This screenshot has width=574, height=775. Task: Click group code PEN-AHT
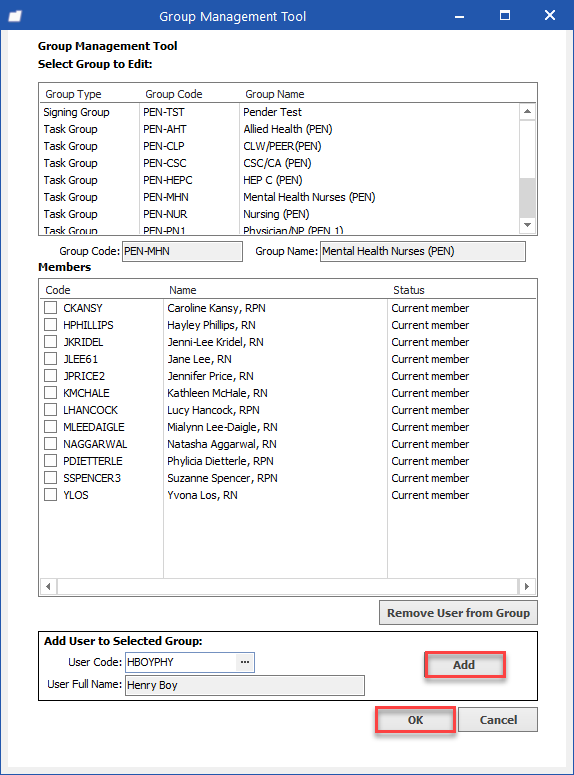[x=165, y=129]
